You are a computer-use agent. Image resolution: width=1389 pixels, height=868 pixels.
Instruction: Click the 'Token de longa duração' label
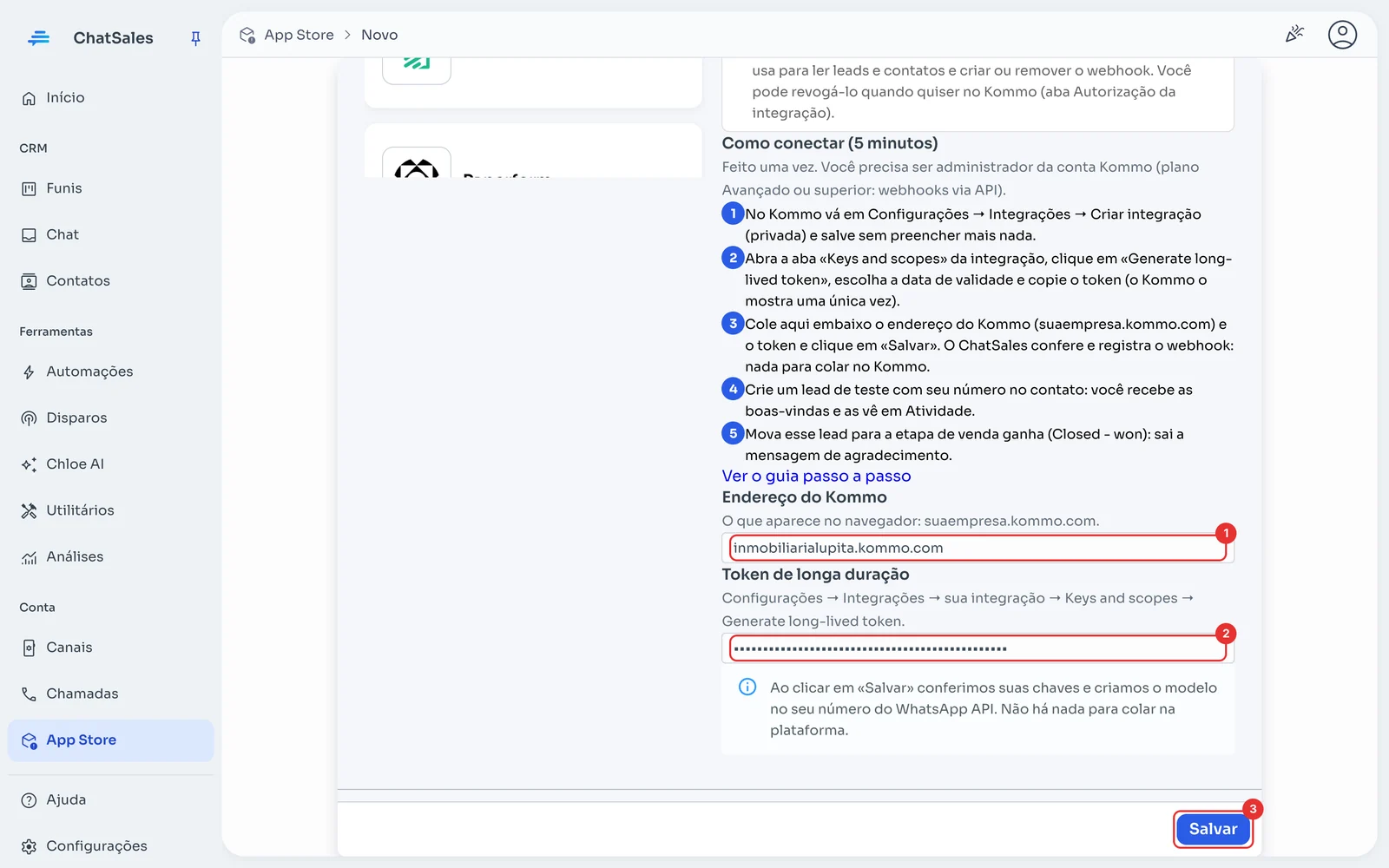[815, 575]
